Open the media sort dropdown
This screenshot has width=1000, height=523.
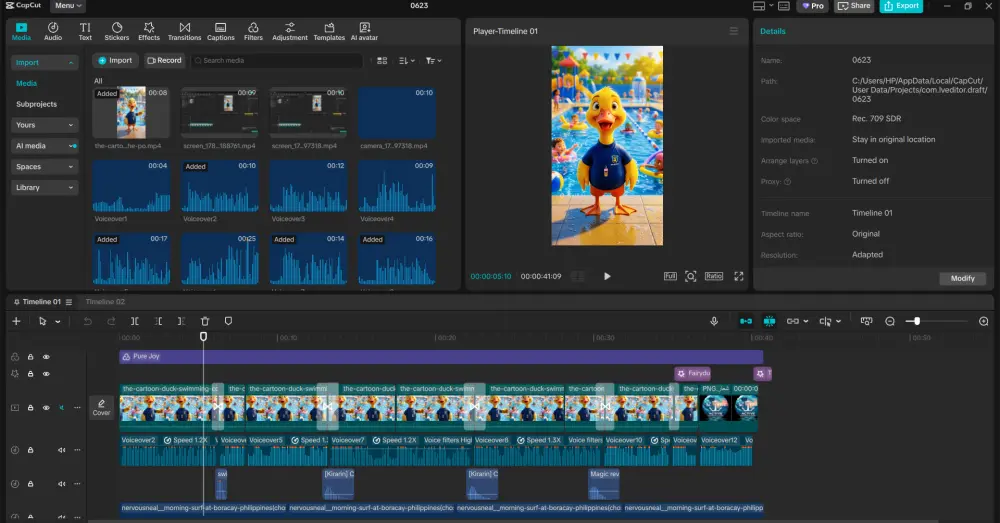(406, 61)
